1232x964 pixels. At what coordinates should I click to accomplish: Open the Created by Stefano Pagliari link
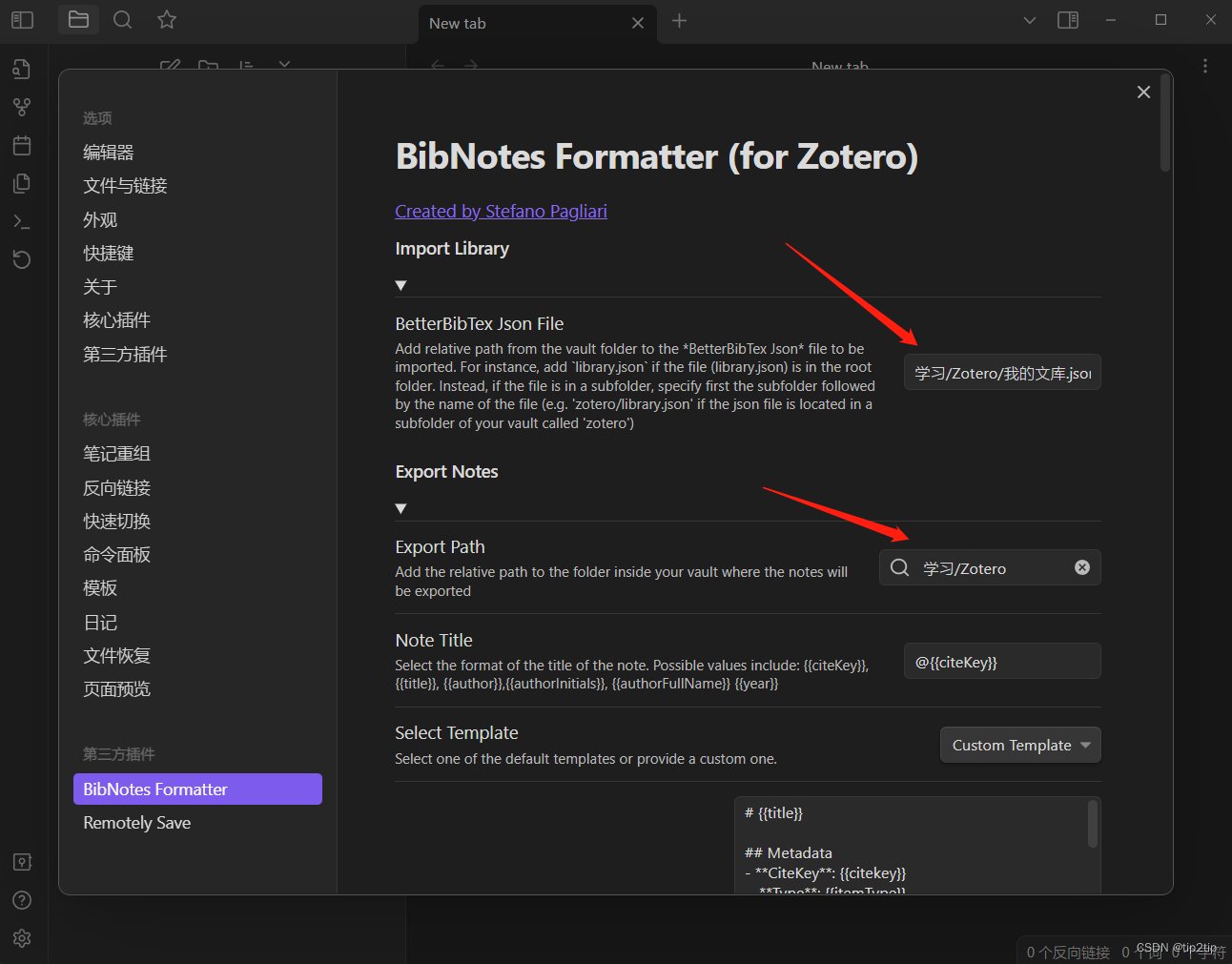click(x=501, y=211)
